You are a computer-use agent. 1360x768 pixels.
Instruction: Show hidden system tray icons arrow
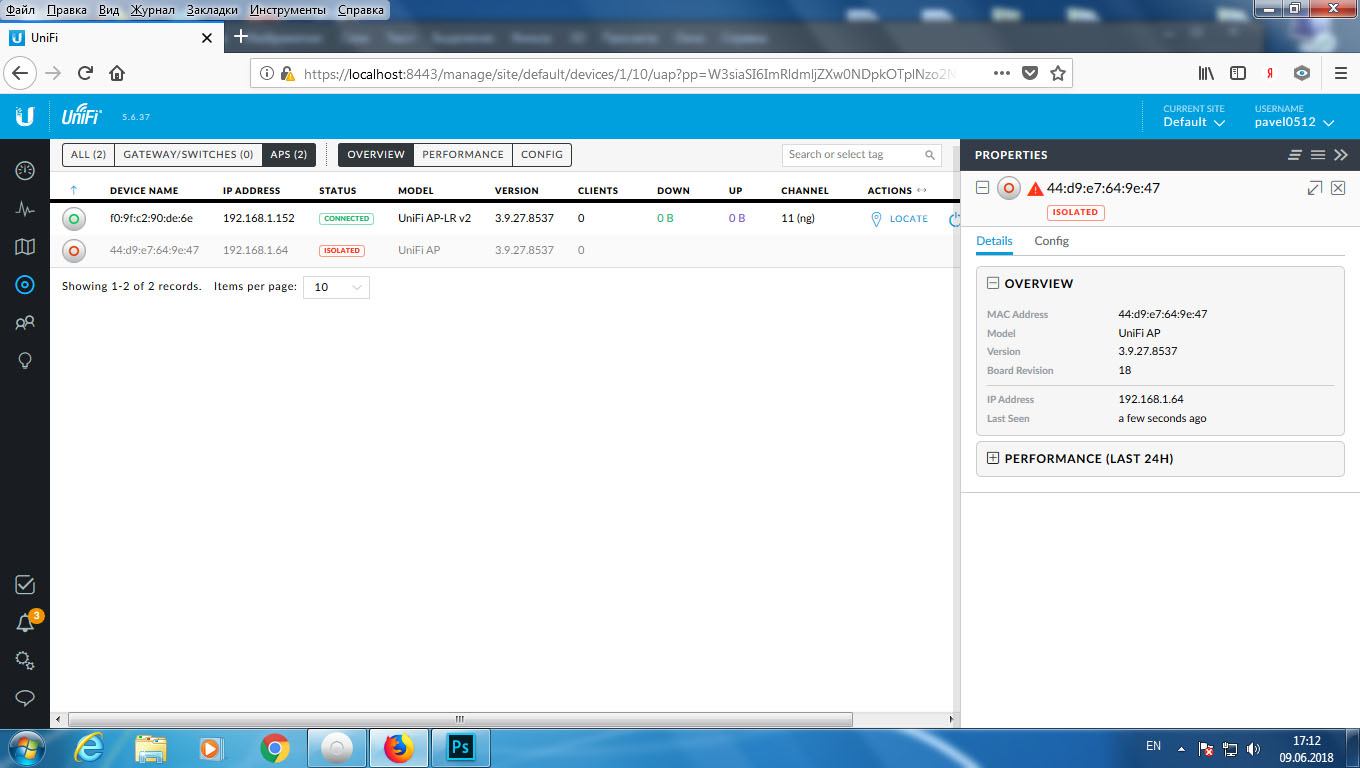pos(1182,747)
